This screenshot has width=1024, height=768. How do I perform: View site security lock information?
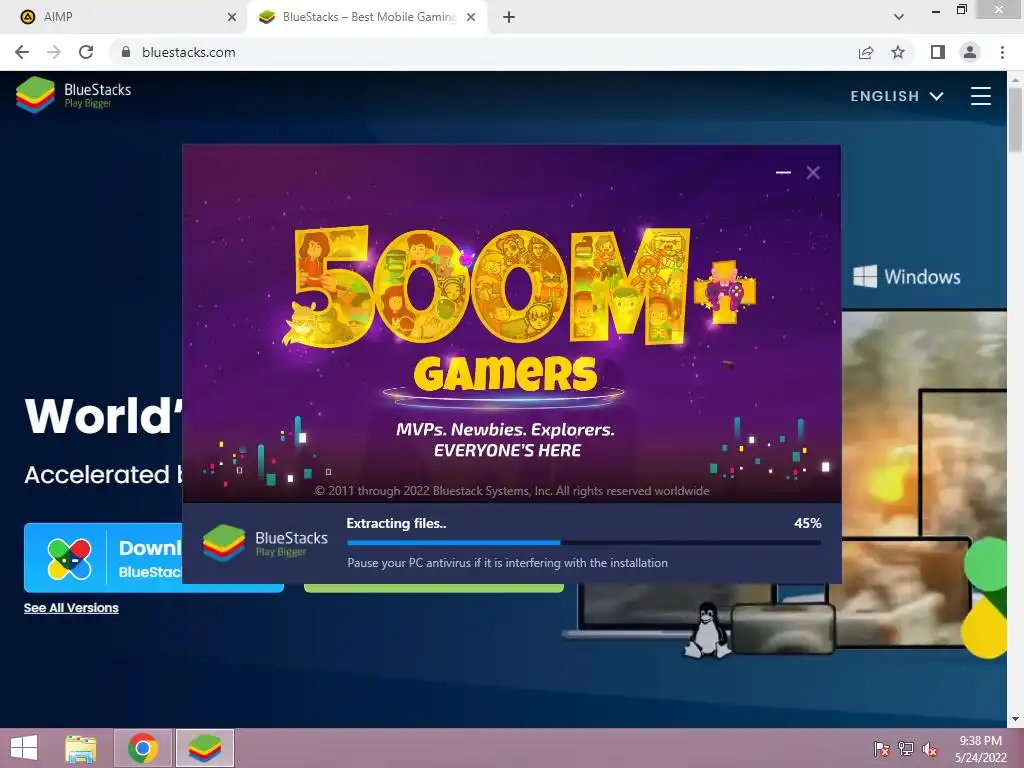pos(126,52)
